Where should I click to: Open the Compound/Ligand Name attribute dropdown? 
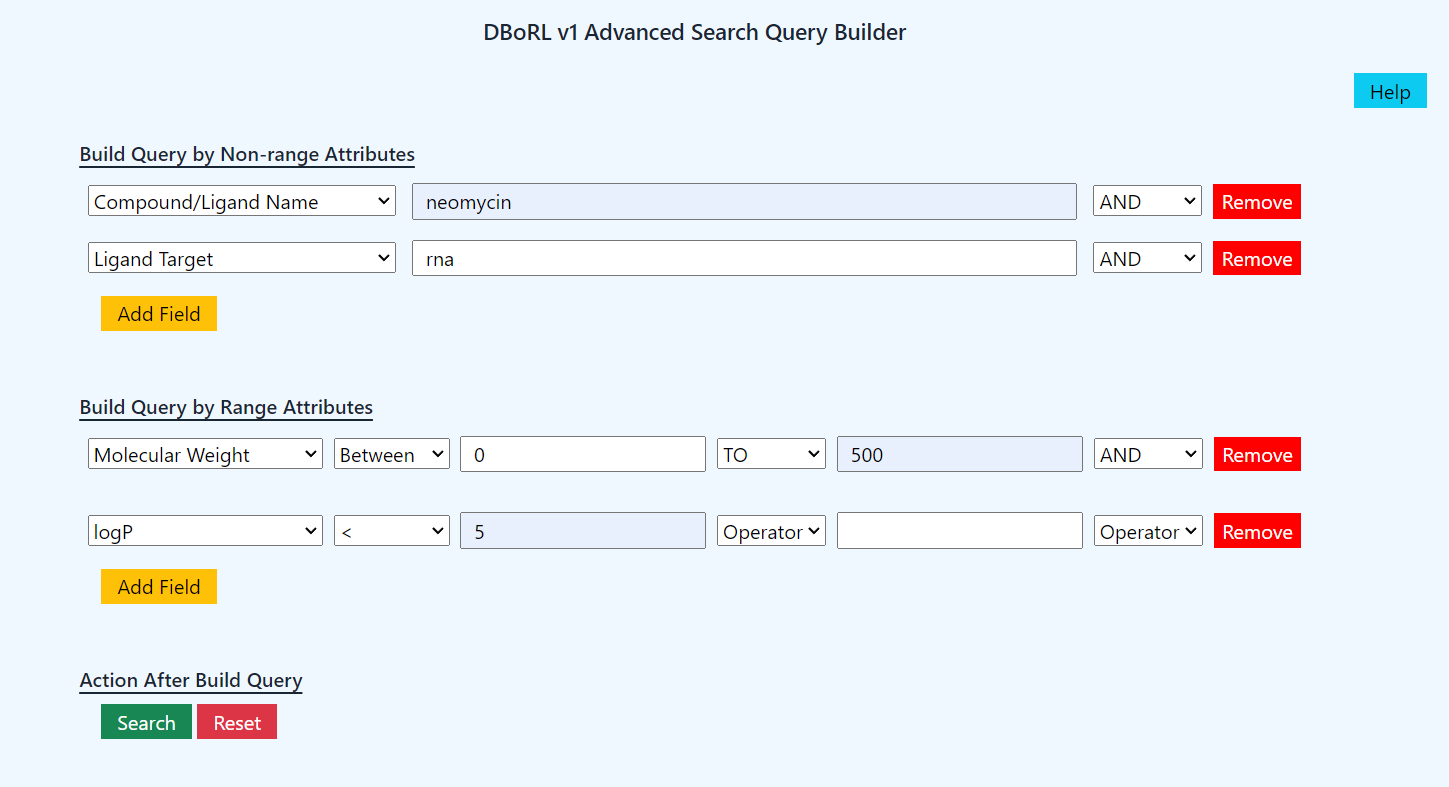[242, 201]
